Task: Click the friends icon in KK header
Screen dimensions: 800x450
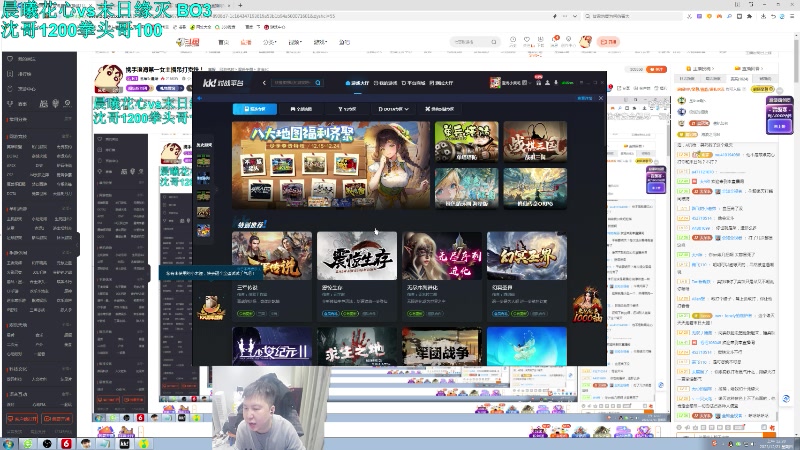Action: point(547,83)
